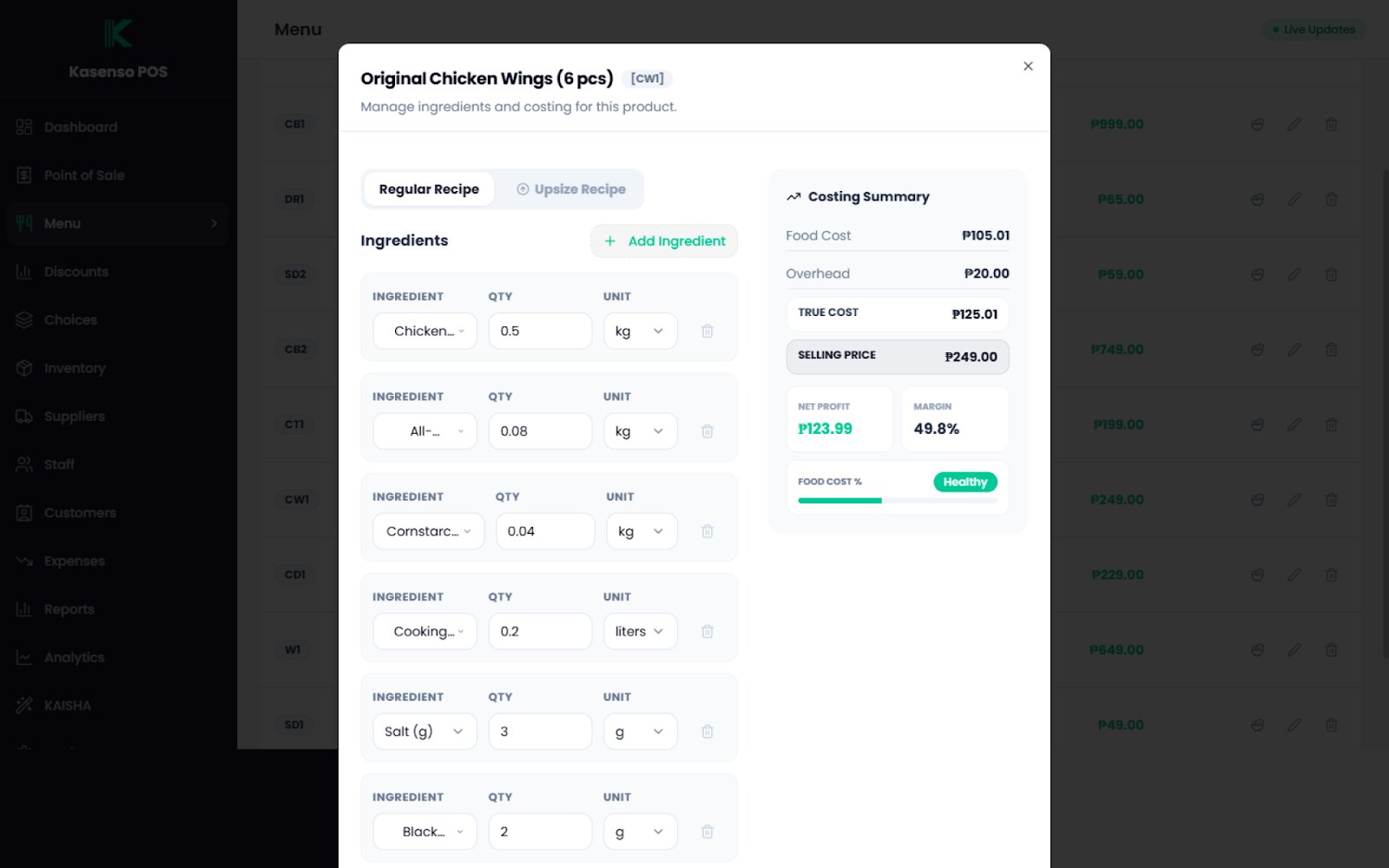Viewport: 1389px width, 868px height.
Task: Close the Original Chicken Wings dialog
Action: coord(1028,66)
